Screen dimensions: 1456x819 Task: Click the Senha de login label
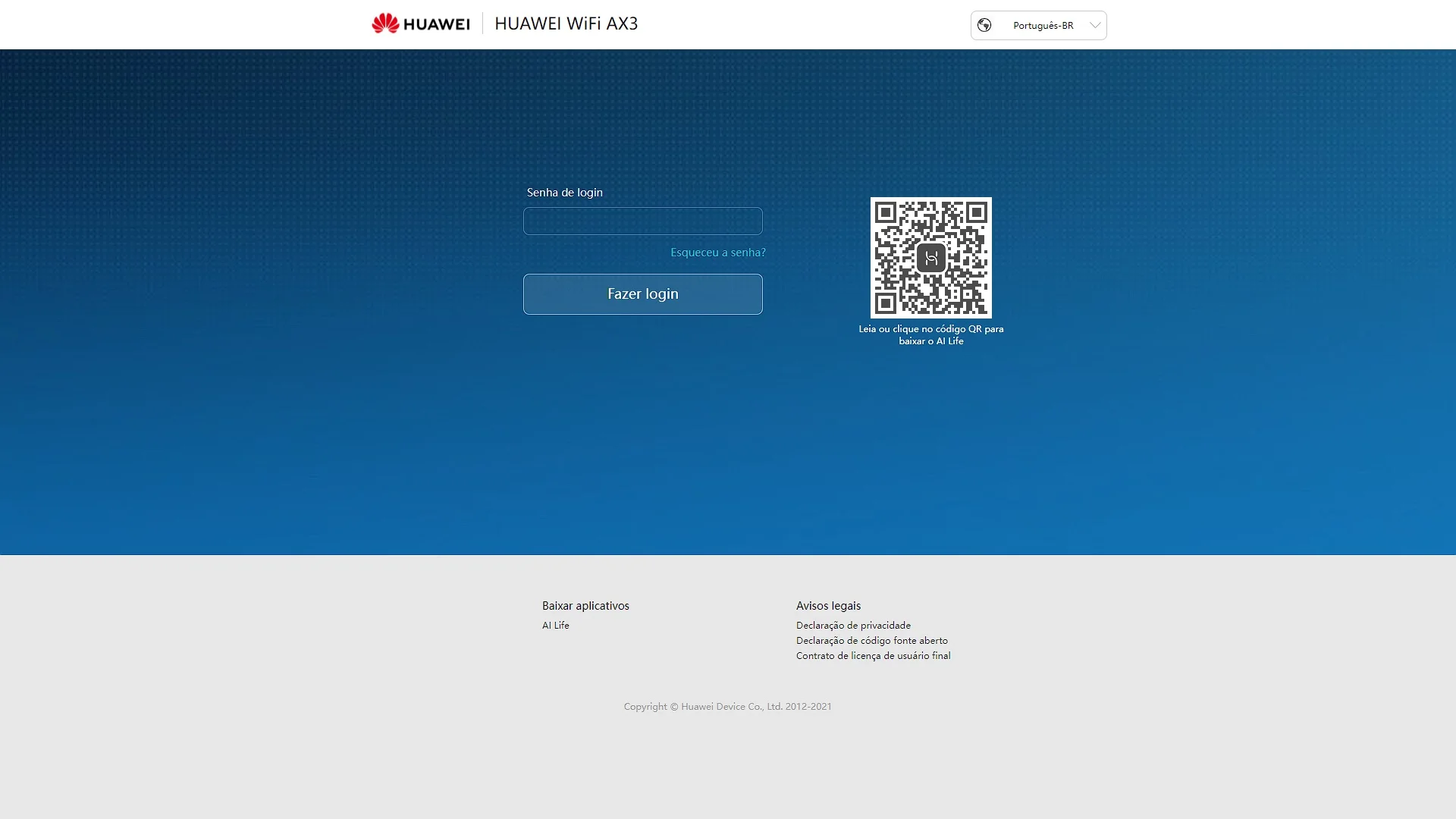click(564, 193)
